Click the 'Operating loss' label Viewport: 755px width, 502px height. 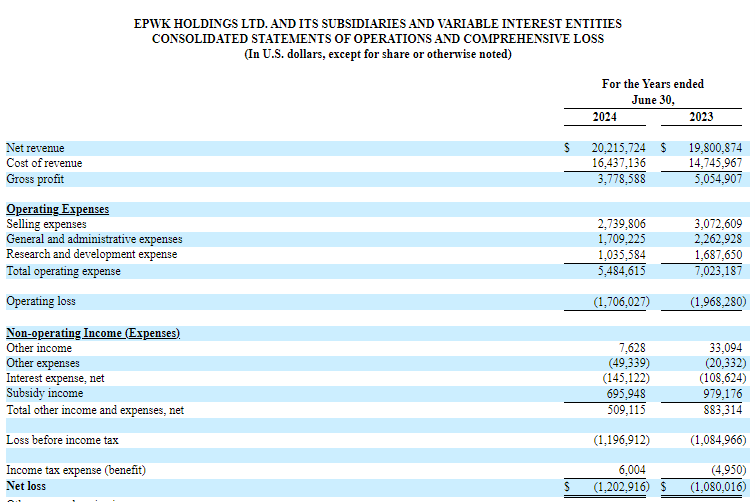click(41, 301)
